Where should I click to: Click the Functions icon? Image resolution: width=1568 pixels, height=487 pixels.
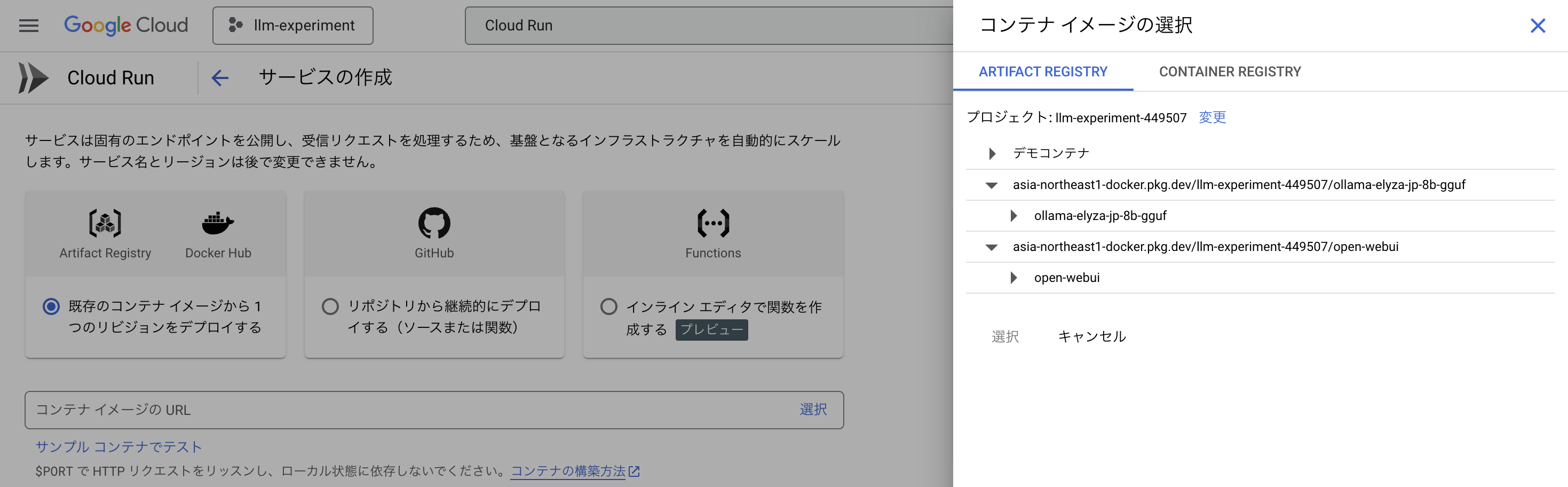(x=713, y=223)
